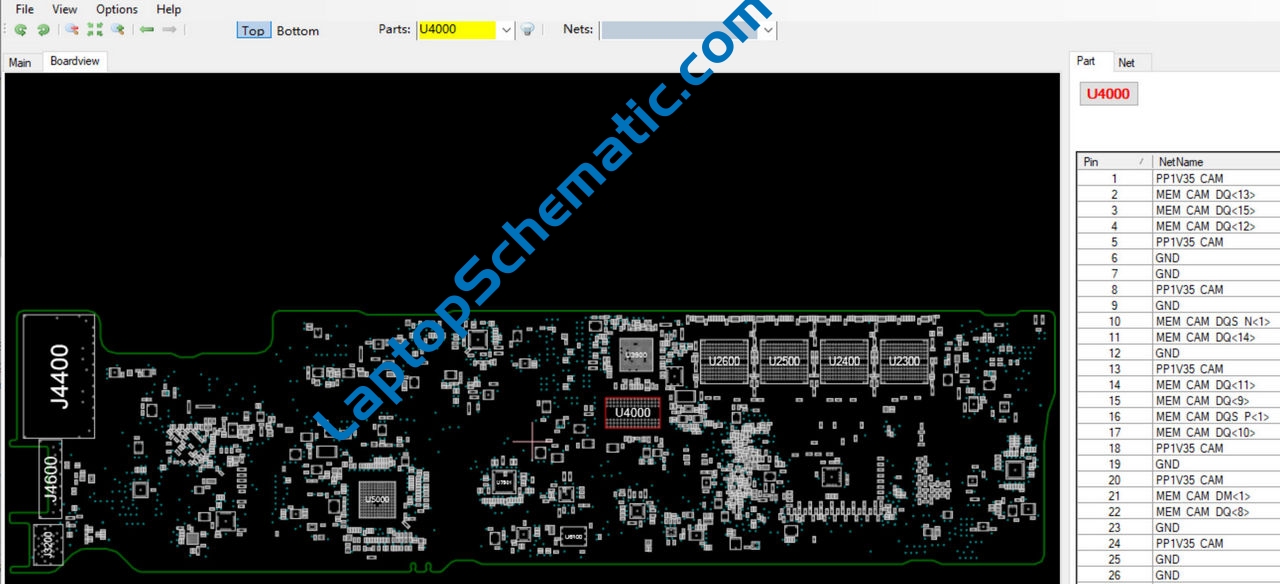This screenshot has width=1280, height=584.
Task: Select pin 14 MEM CAM DQ<11>
Action: click(x=1178, y=384)
